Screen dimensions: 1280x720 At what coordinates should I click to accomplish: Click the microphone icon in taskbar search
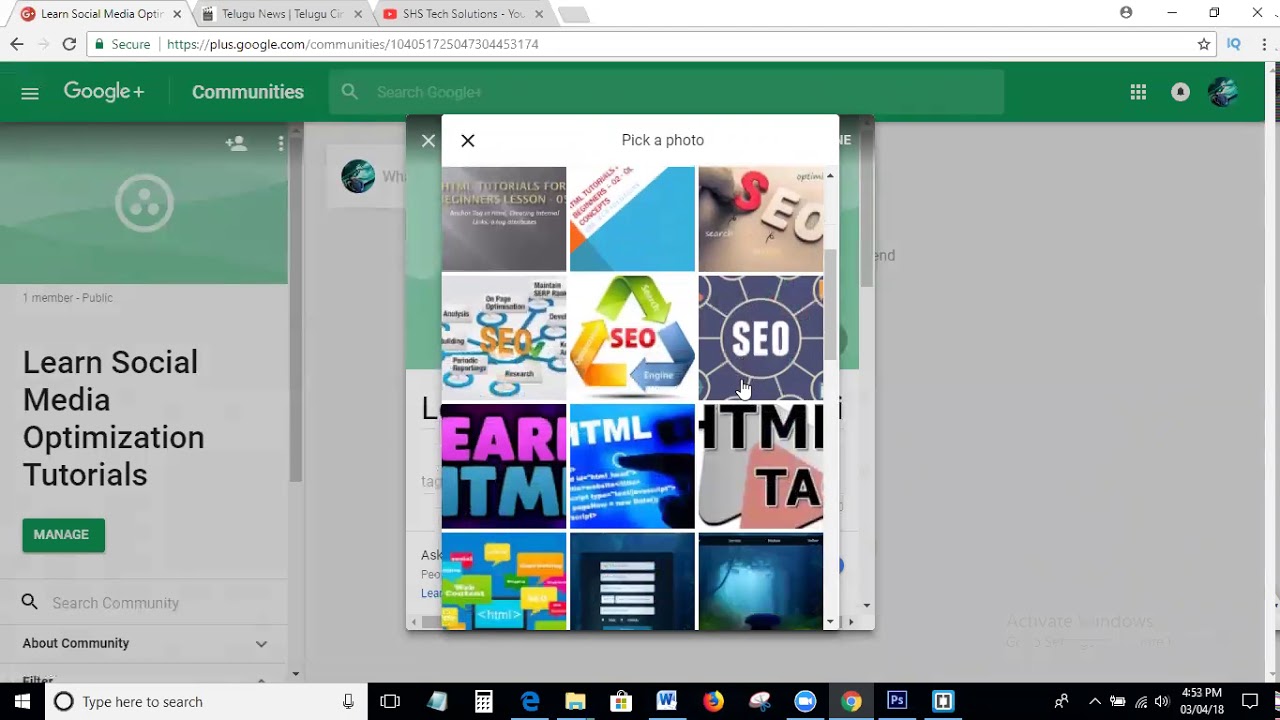tap(348, 701)
